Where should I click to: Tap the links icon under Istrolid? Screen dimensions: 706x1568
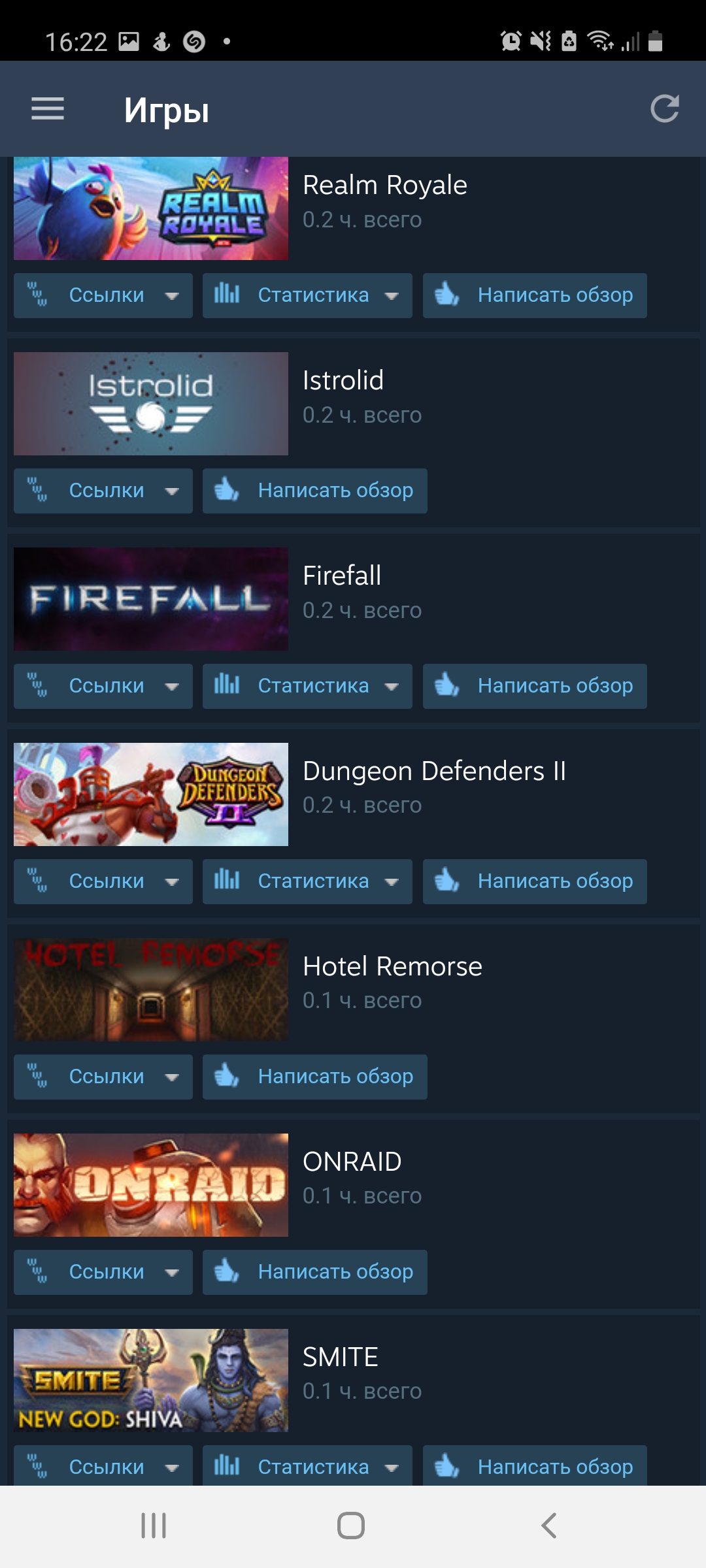[x=37, y=490]
